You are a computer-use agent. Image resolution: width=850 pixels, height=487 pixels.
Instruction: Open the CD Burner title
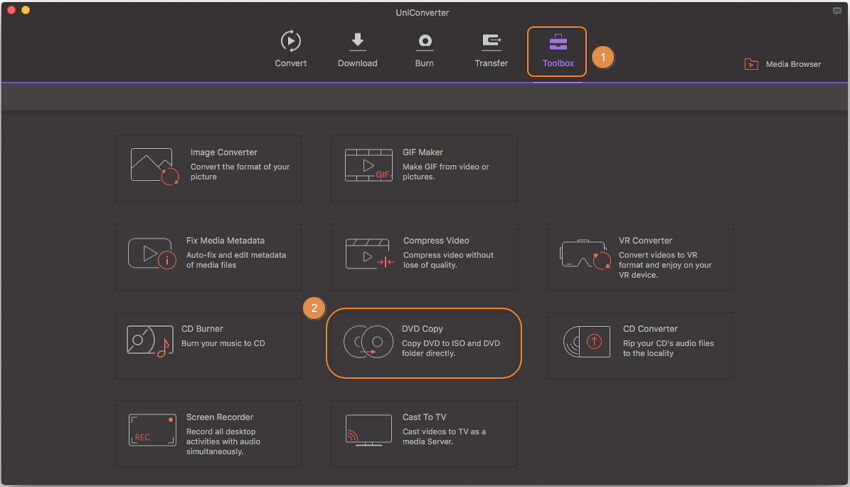coord(202,329)
